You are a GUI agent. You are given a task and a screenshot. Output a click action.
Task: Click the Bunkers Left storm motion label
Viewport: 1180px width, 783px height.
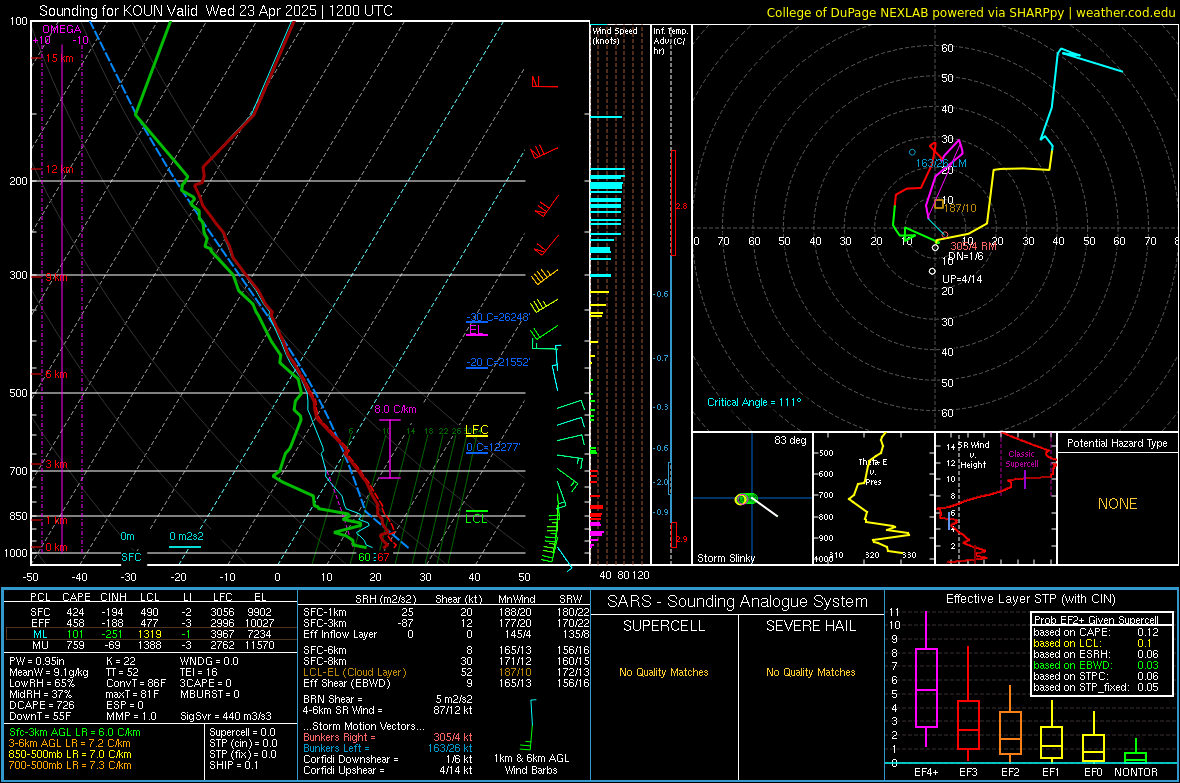[336, 748]
